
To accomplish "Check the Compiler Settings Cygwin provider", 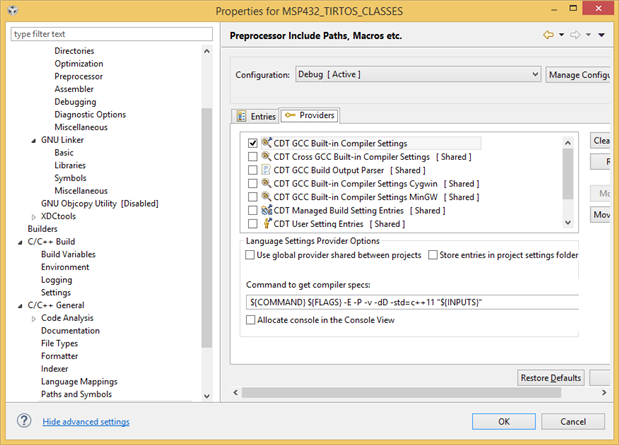I will (253, 183).
